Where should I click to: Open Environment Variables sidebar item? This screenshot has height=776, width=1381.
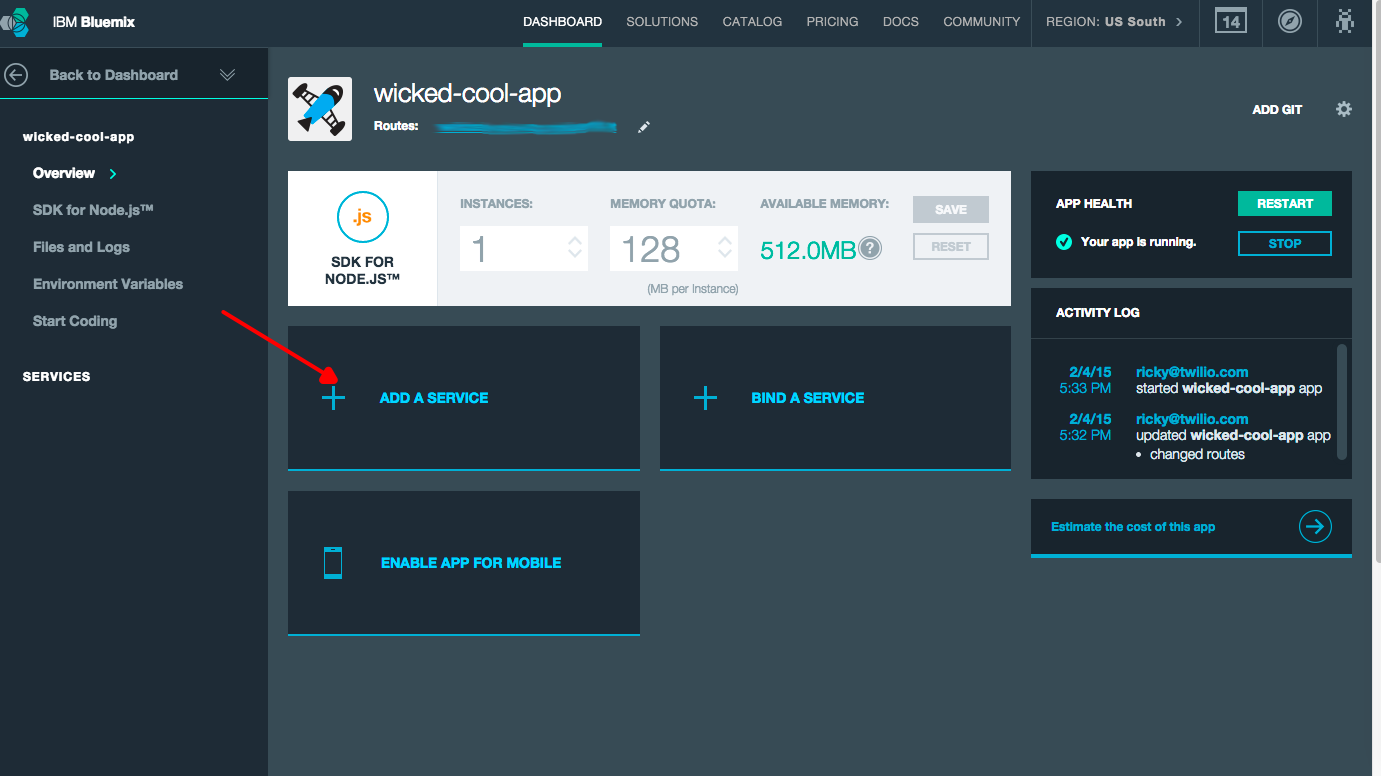(108, 284)
